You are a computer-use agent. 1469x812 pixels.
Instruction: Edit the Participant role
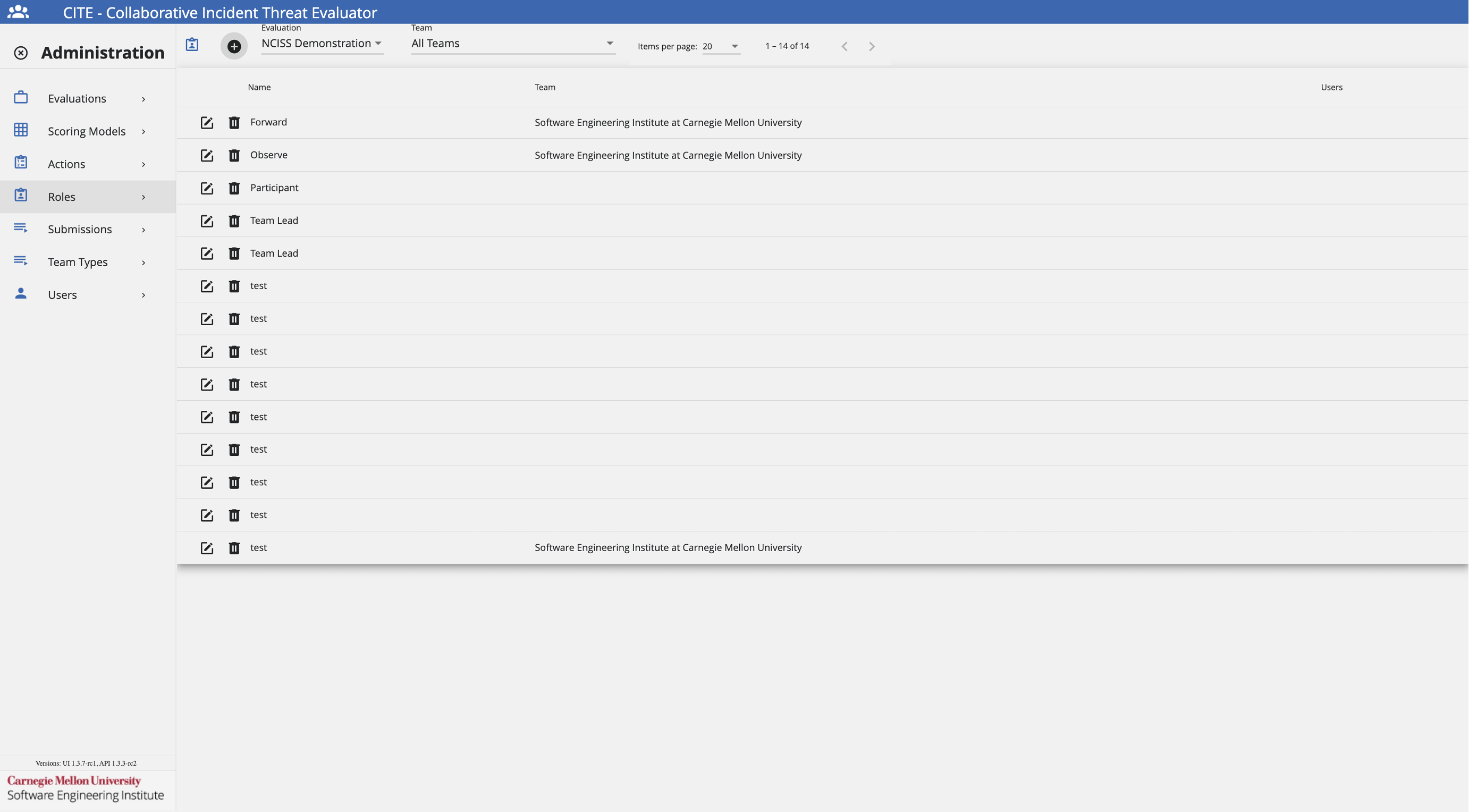pyautogui.click(x=207, y=188)
